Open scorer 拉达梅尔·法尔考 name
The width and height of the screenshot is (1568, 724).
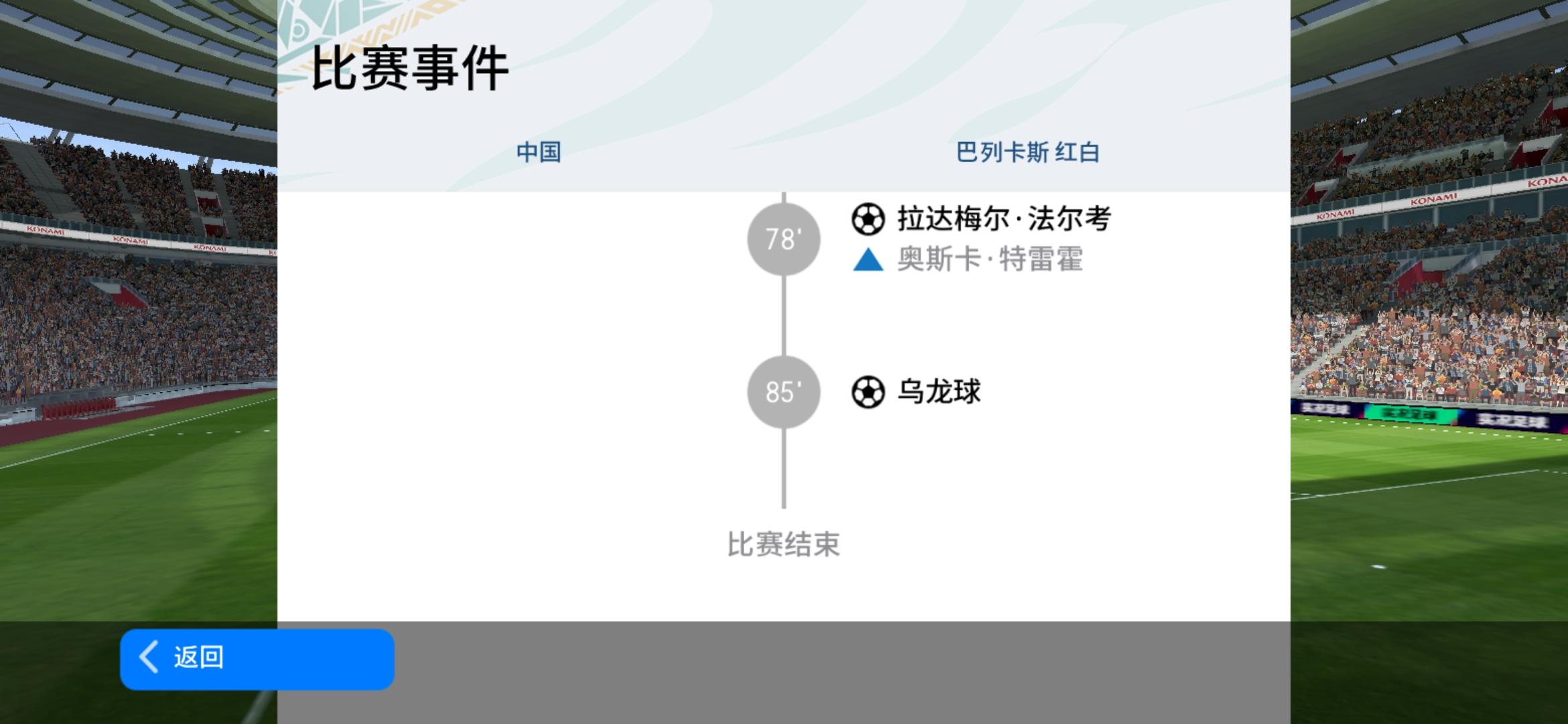pyautogui.click(x=1004, y=219)
